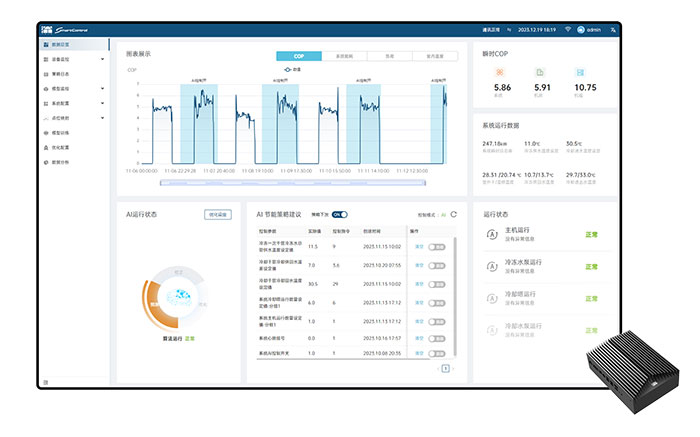Expand the fourth sidebar item's dropdown arrow

[x=102, y=89]
